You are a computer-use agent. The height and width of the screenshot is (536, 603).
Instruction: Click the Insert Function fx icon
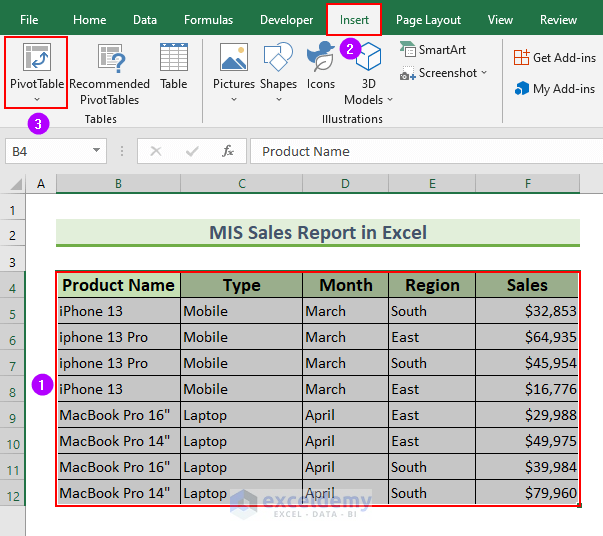click(228, 151)
